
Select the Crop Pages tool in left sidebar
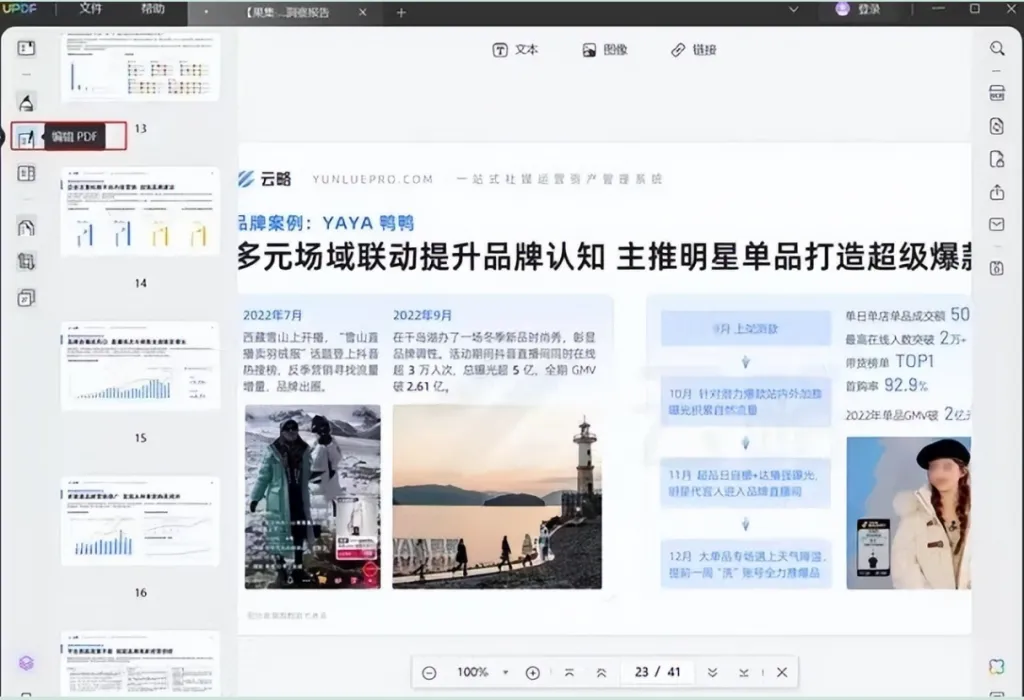[26, 262]
